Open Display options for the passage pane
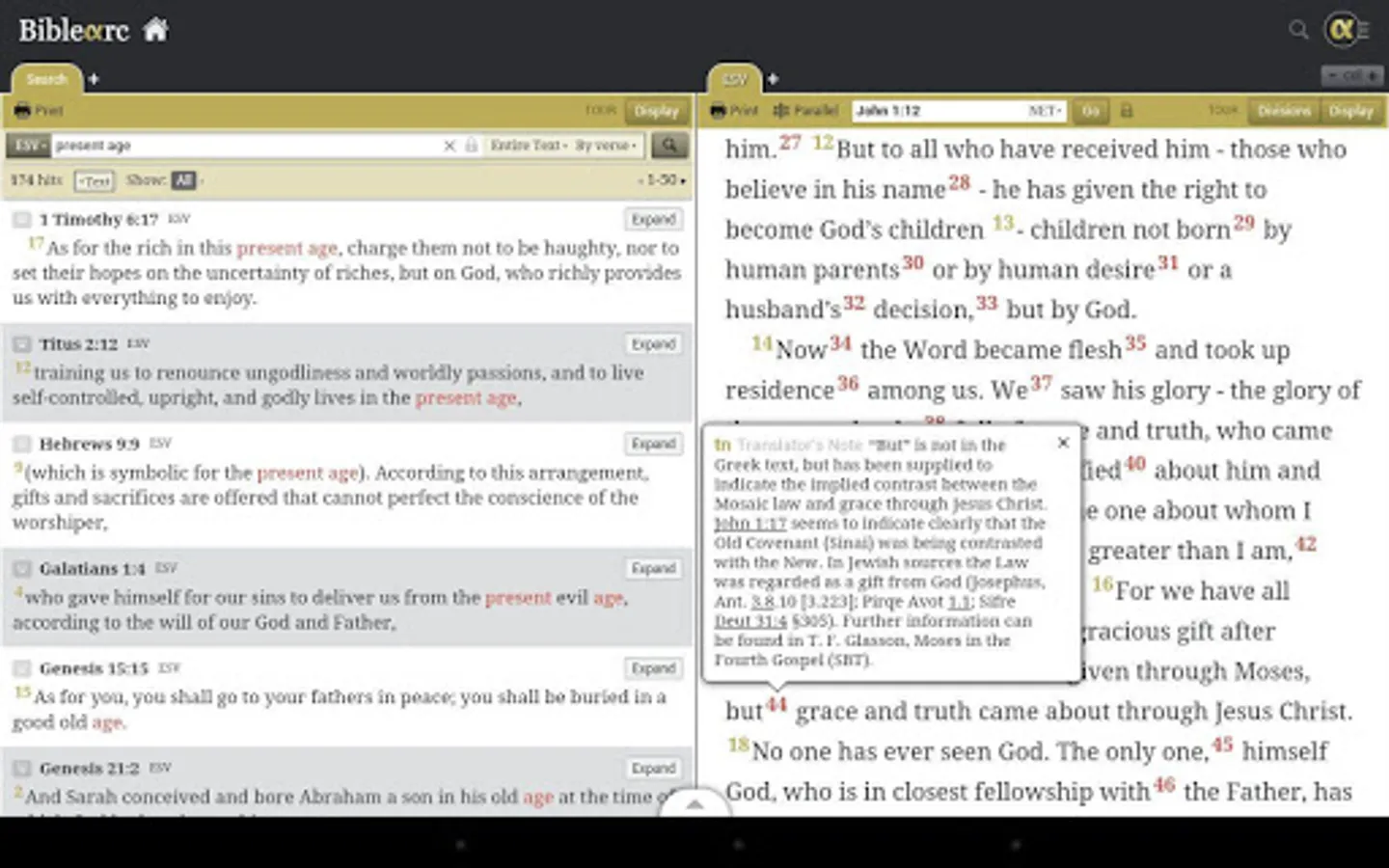Viewport: 1389px width, 868px height. point(1350,111)
